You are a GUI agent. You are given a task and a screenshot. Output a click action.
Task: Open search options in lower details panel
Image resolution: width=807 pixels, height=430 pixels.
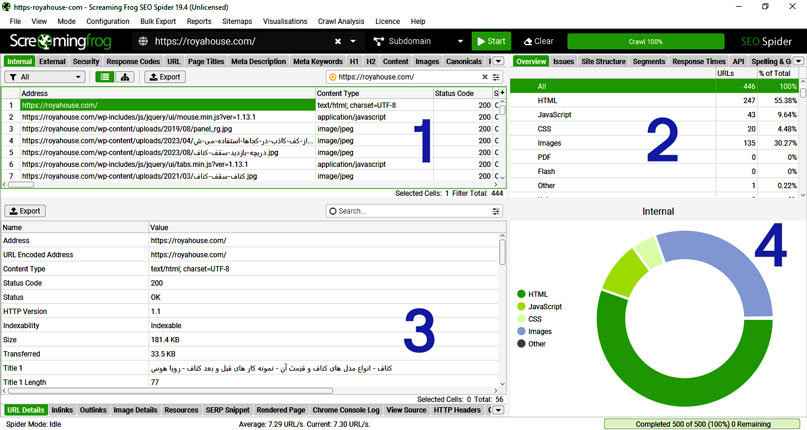point(496,211)
